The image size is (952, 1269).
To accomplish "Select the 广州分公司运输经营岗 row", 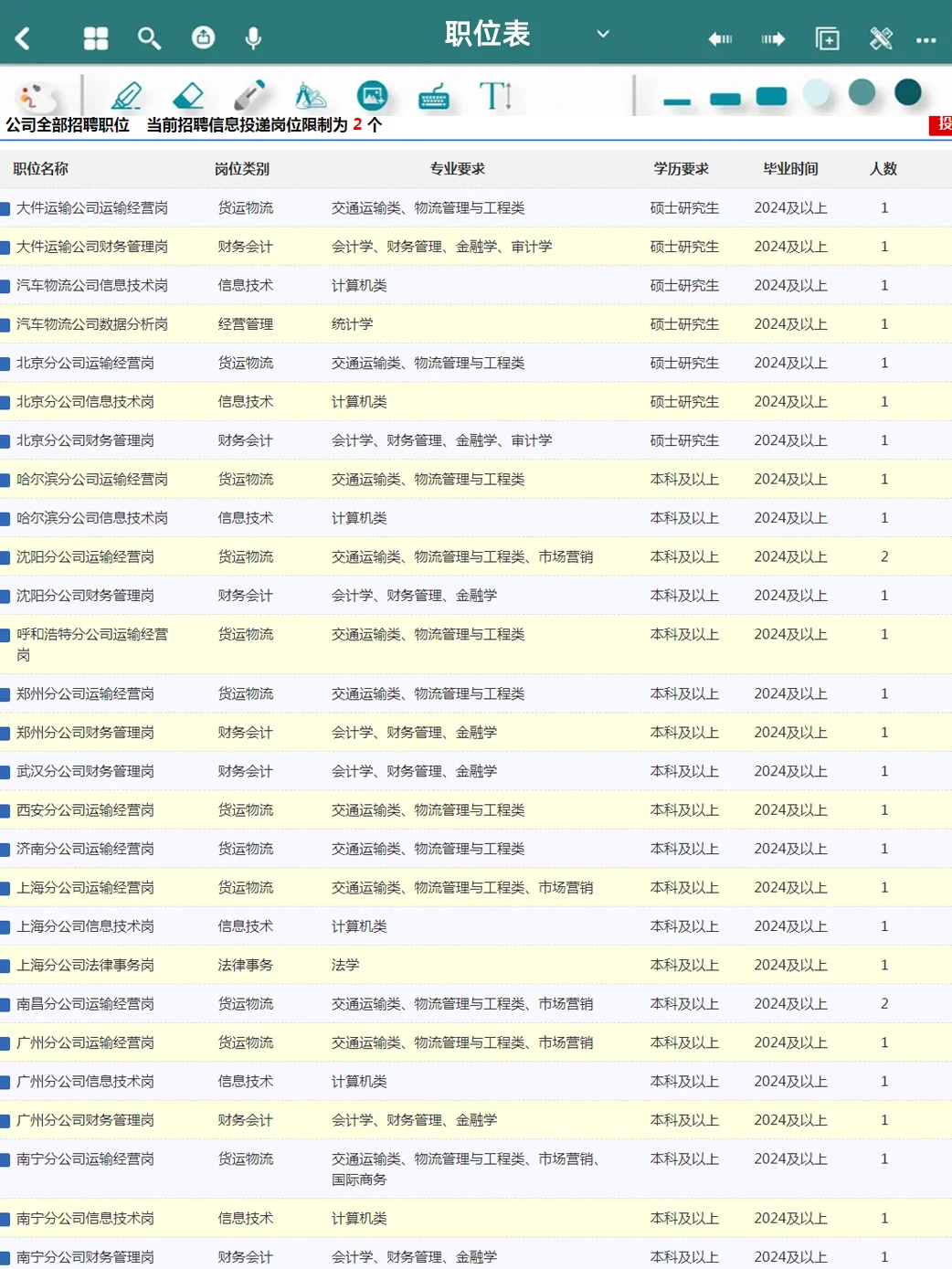I will [x=476, y=1043].
